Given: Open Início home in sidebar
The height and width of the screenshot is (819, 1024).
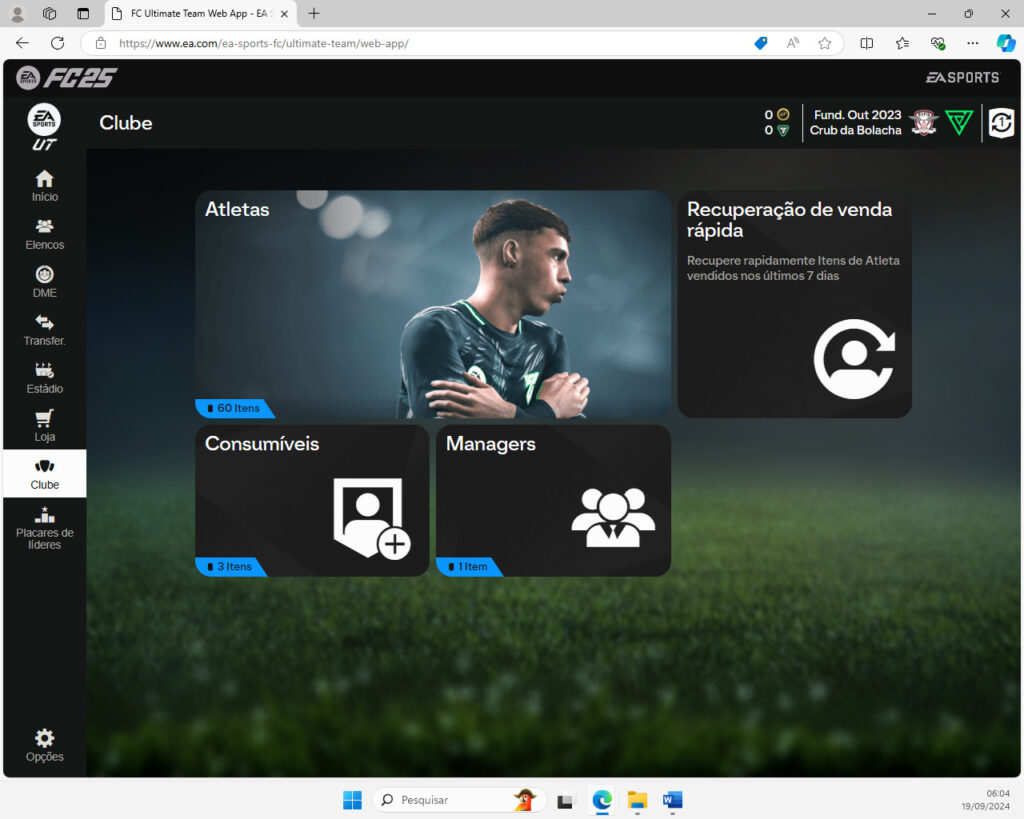Looking at the screenshot, I should [44, 186].
